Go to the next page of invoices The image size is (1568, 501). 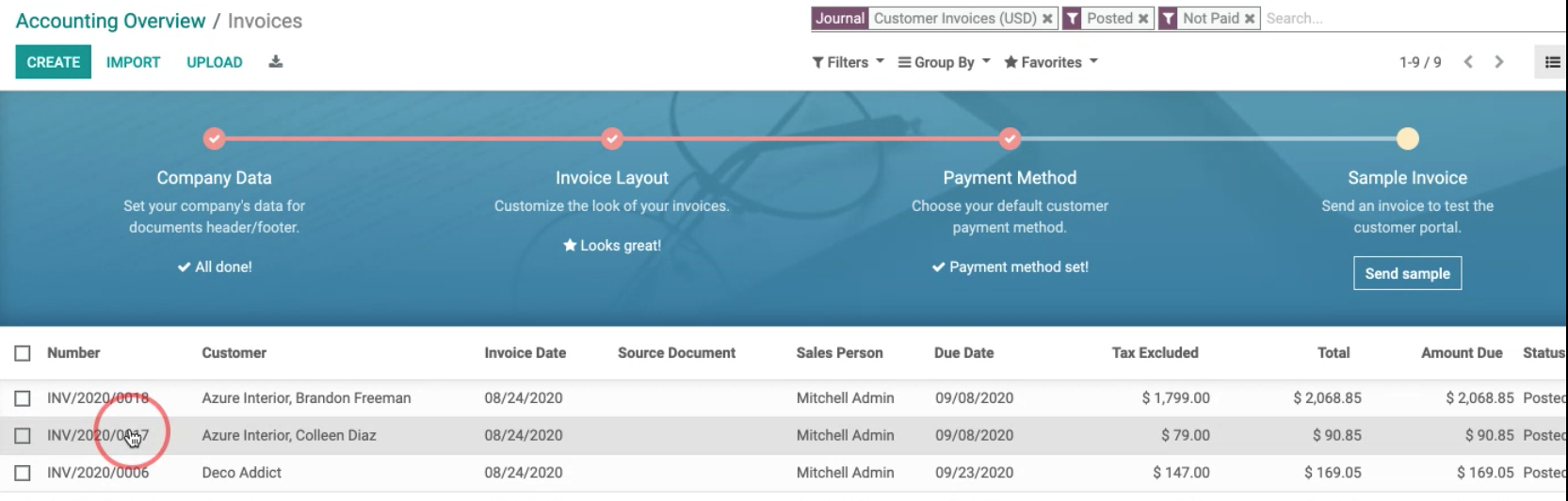coord(1498,62)
